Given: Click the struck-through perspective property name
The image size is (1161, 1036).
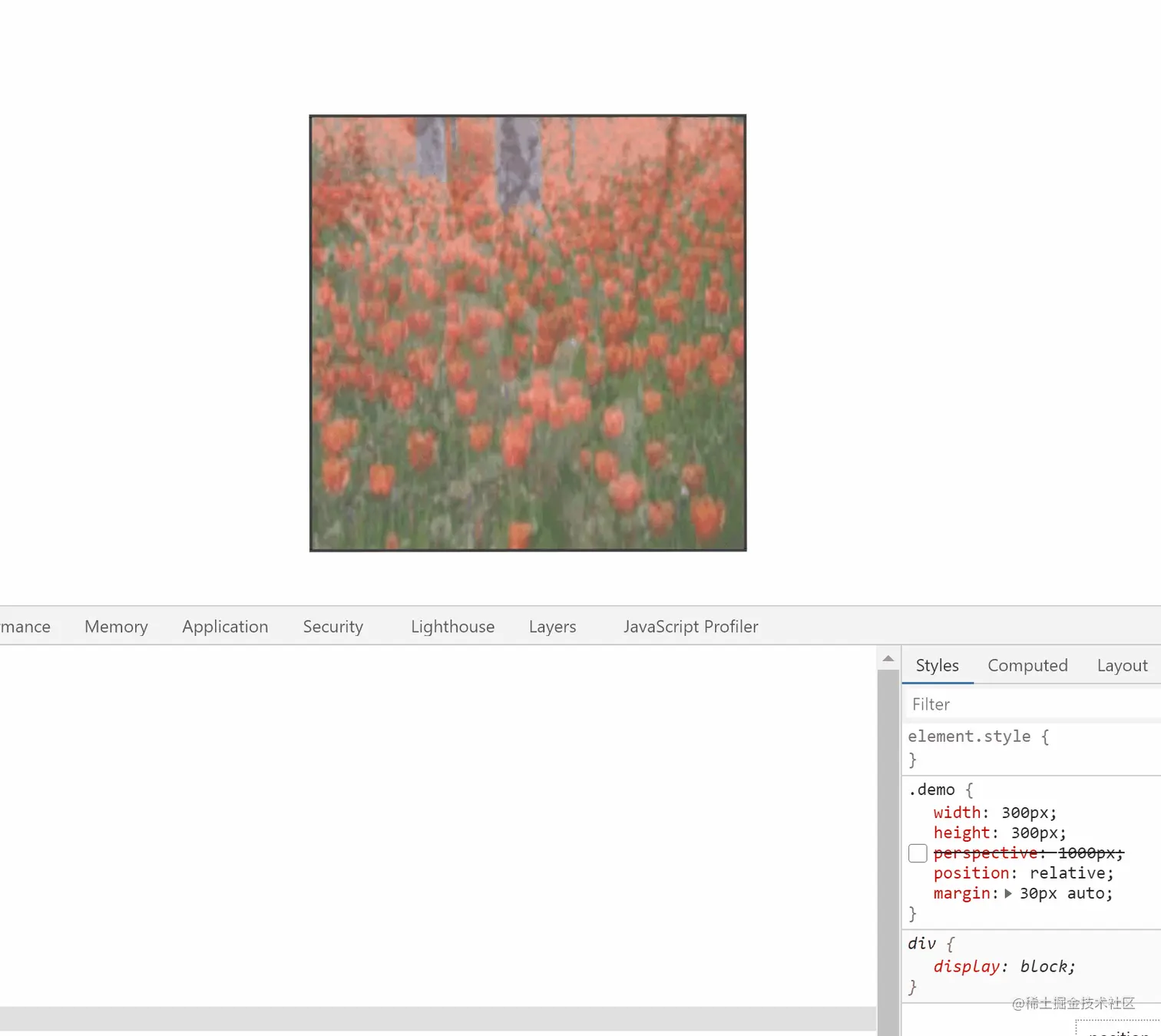Looking at the screenshot, I should [986, 853].
